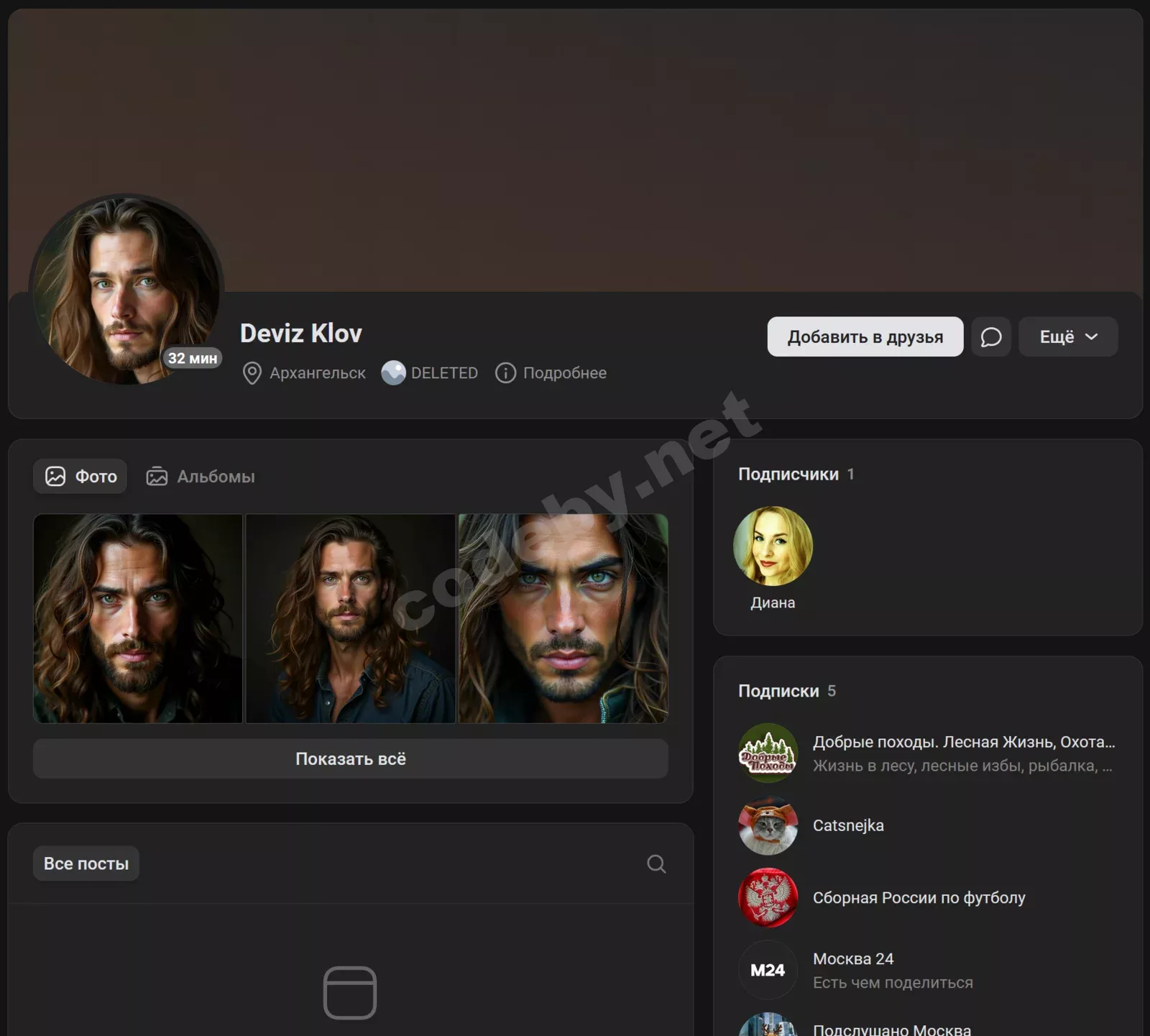This screenshot has width=1150, height=1036.
Task: Open the third close-up face photo
Action: coord(563,618)
